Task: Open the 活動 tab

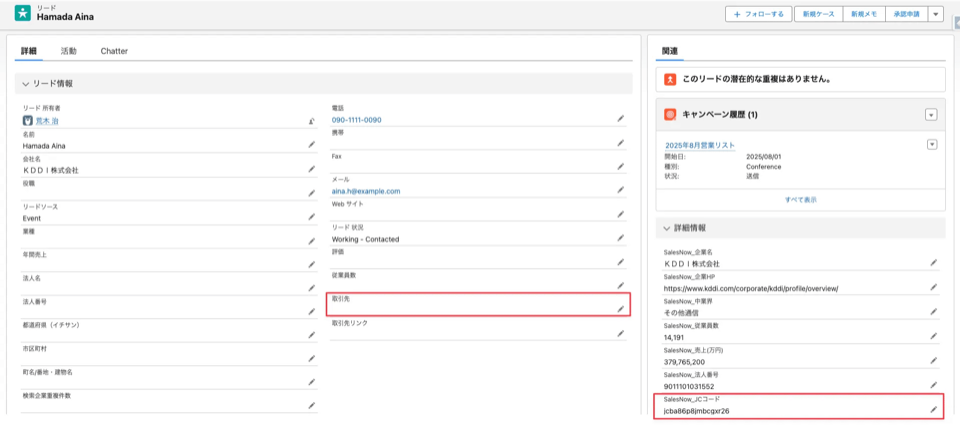Action: [69, 51]
